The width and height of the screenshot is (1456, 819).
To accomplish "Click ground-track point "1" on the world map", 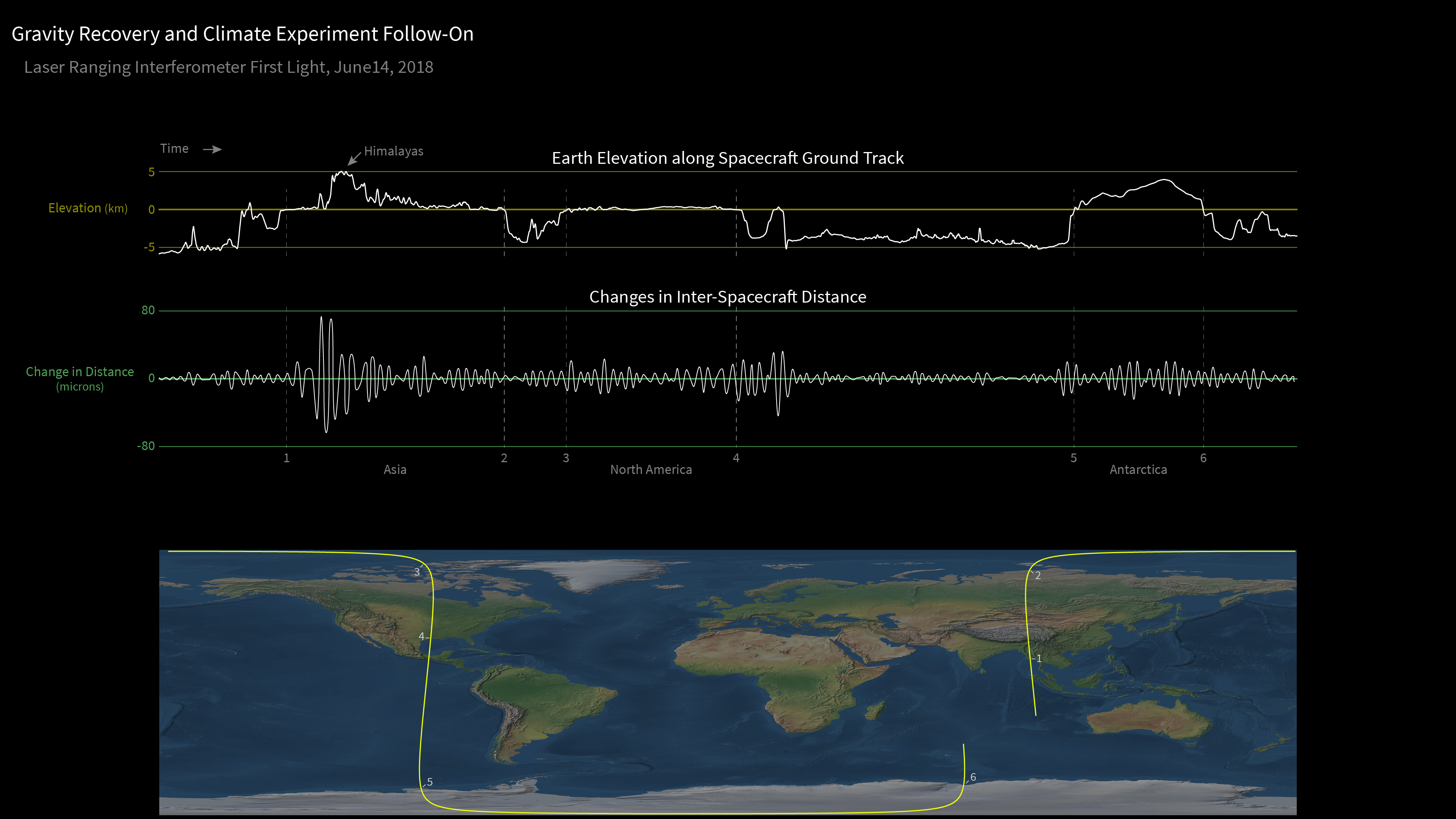I will click(1039, 659).
